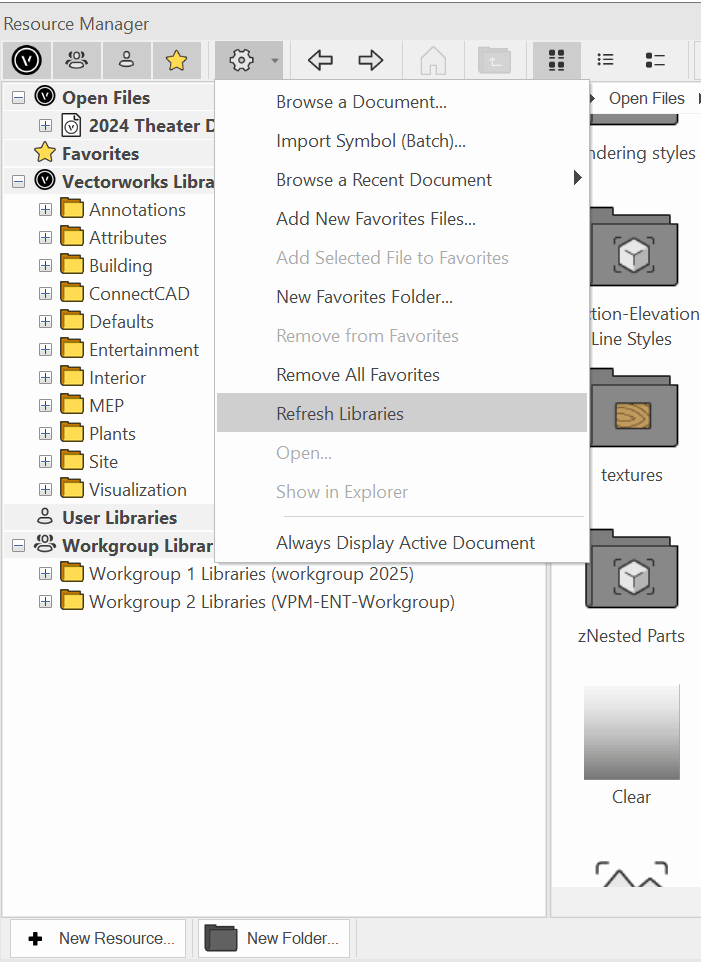Open the Section-Elevation Line Styles folder
Viewport: 701px width, 962px height.
click(x=634, y=247)
